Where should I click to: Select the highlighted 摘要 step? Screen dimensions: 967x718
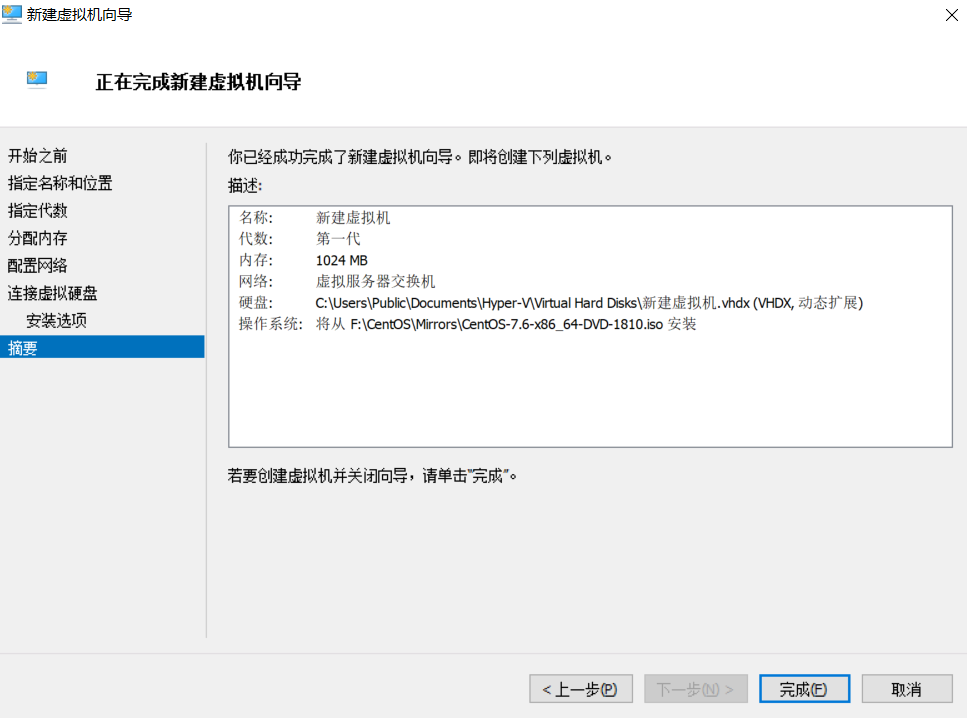click(102, 347)
